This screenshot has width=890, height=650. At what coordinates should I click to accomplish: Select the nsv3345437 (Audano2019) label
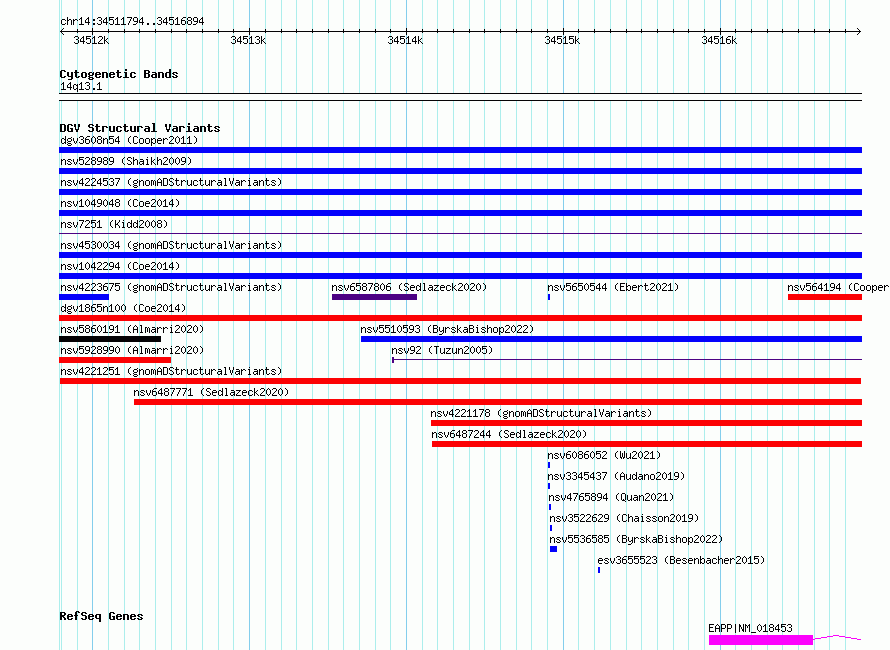(616, 476)
